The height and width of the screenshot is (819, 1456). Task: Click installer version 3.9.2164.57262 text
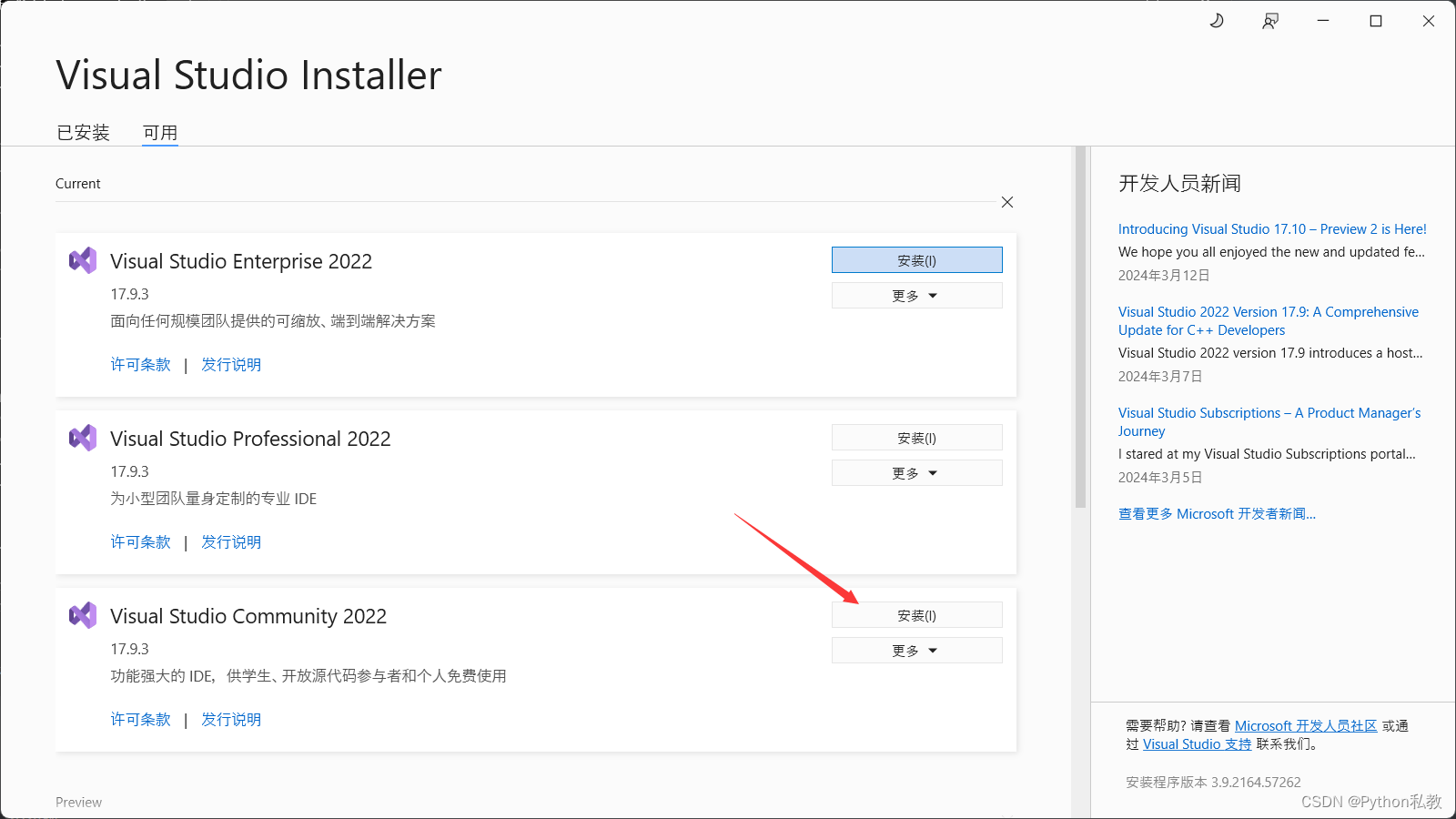point(1213,783)
